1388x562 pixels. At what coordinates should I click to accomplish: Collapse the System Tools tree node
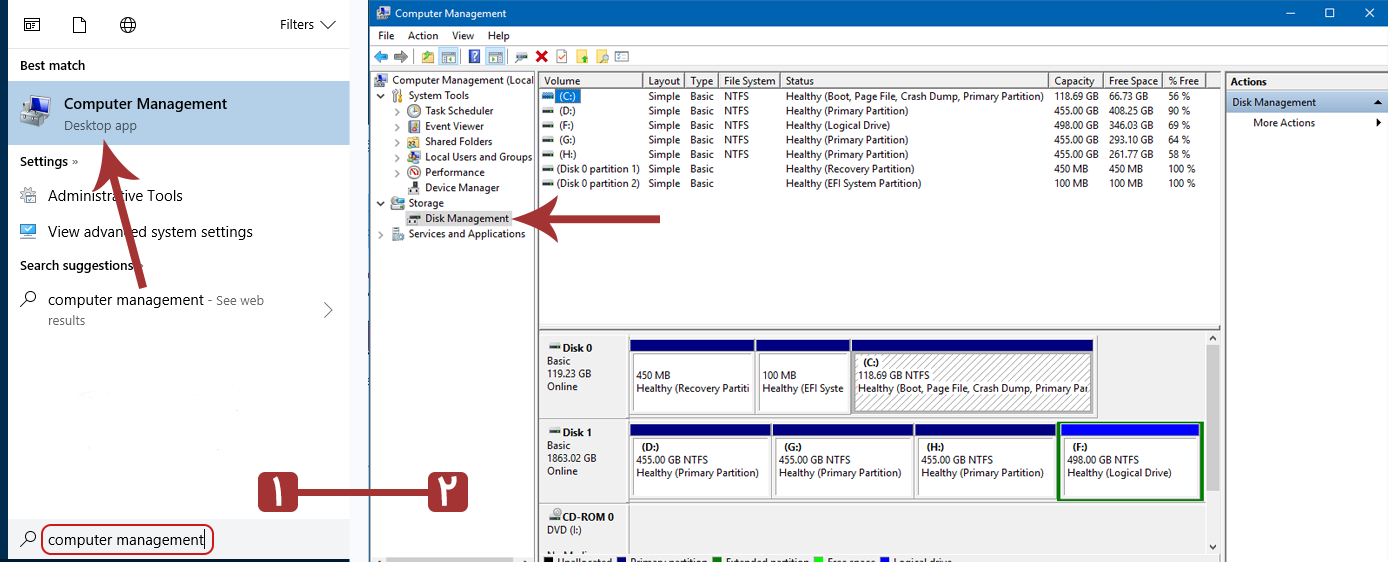pos(381,96)
